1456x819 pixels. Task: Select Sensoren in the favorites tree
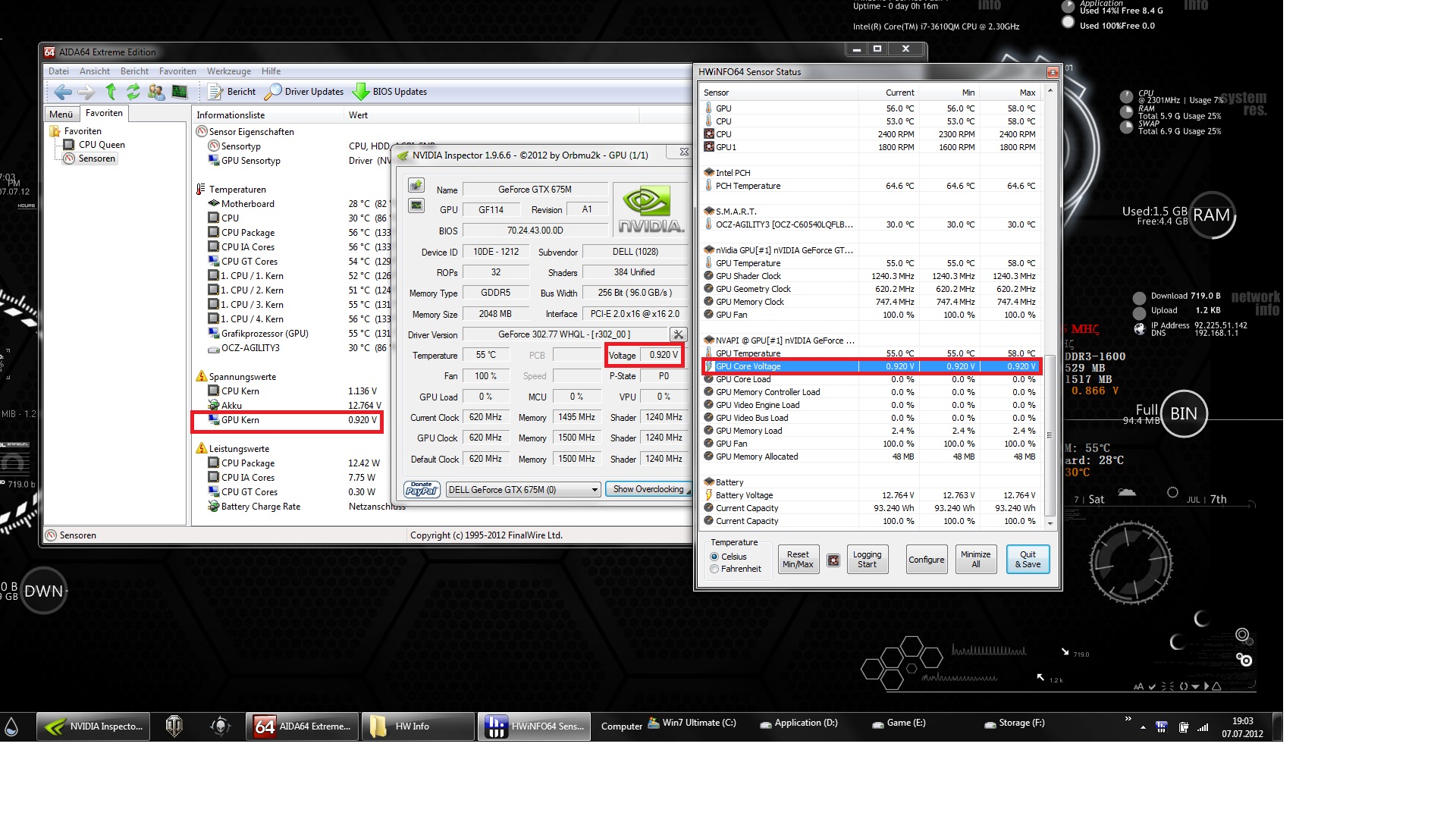tap(96, 158)
